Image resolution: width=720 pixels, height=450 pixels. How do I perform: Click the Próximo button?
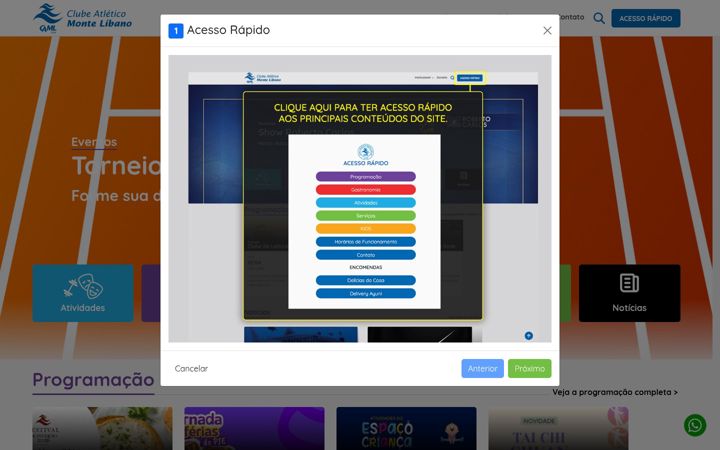coord(529,368)
